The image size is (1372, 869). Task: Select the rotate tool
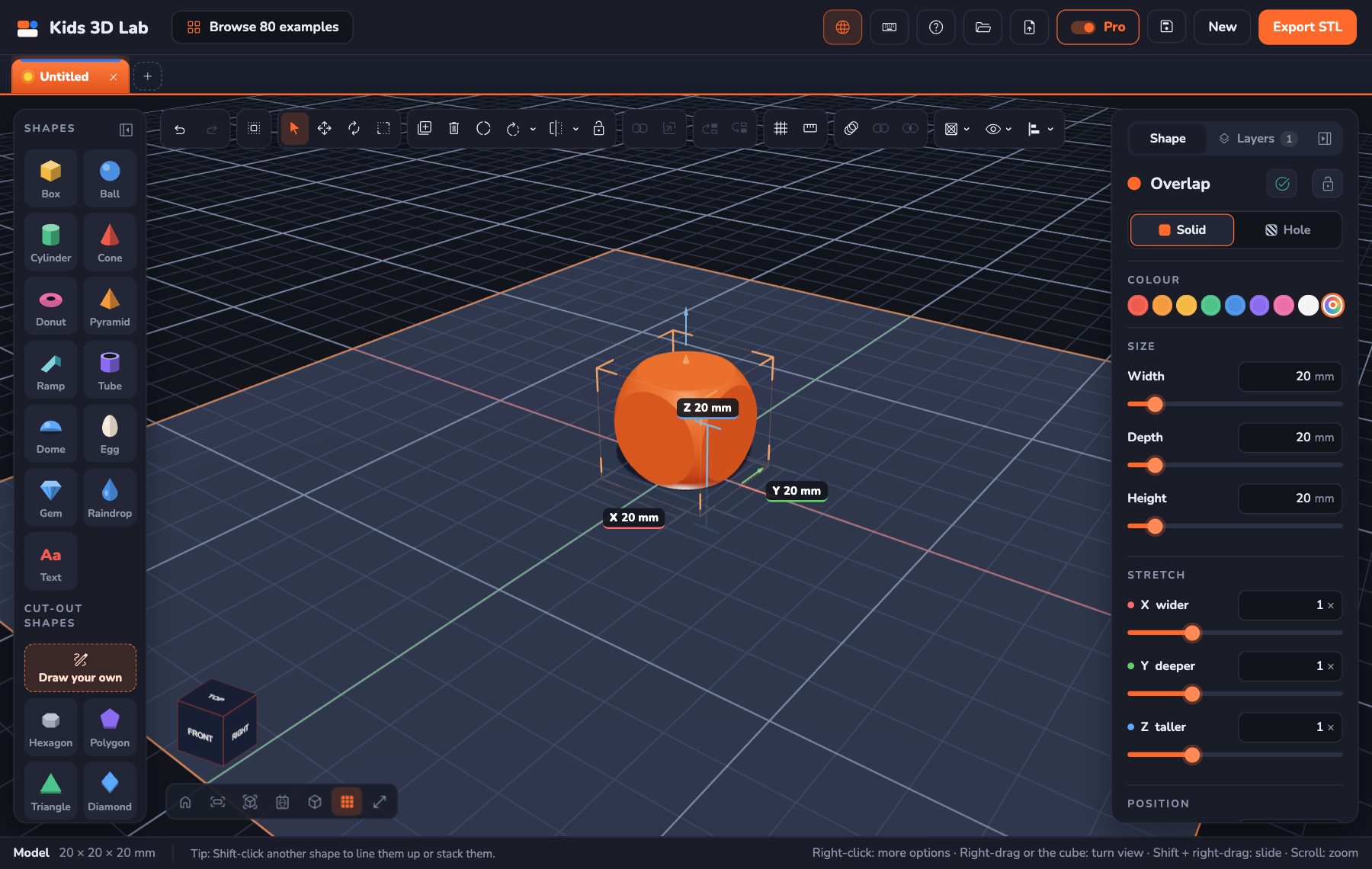[354, 129]
